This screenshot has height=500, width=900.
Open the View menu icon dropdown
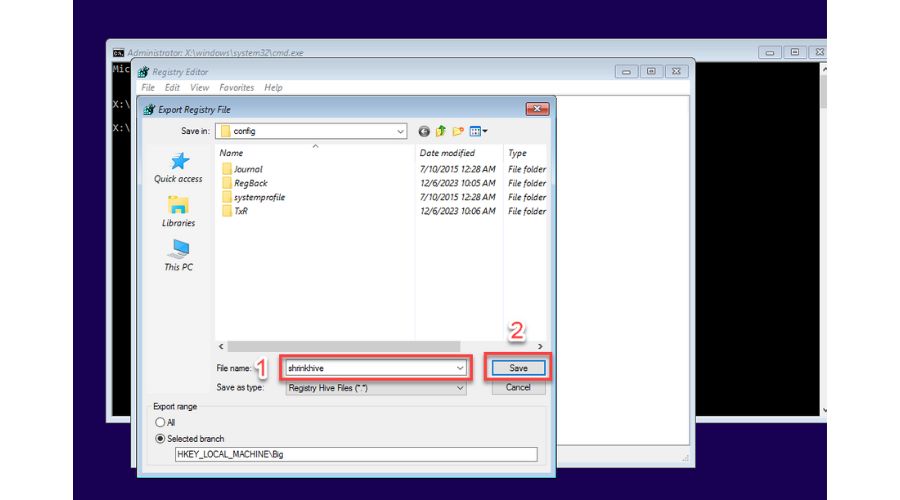click(x=478, y=131)
